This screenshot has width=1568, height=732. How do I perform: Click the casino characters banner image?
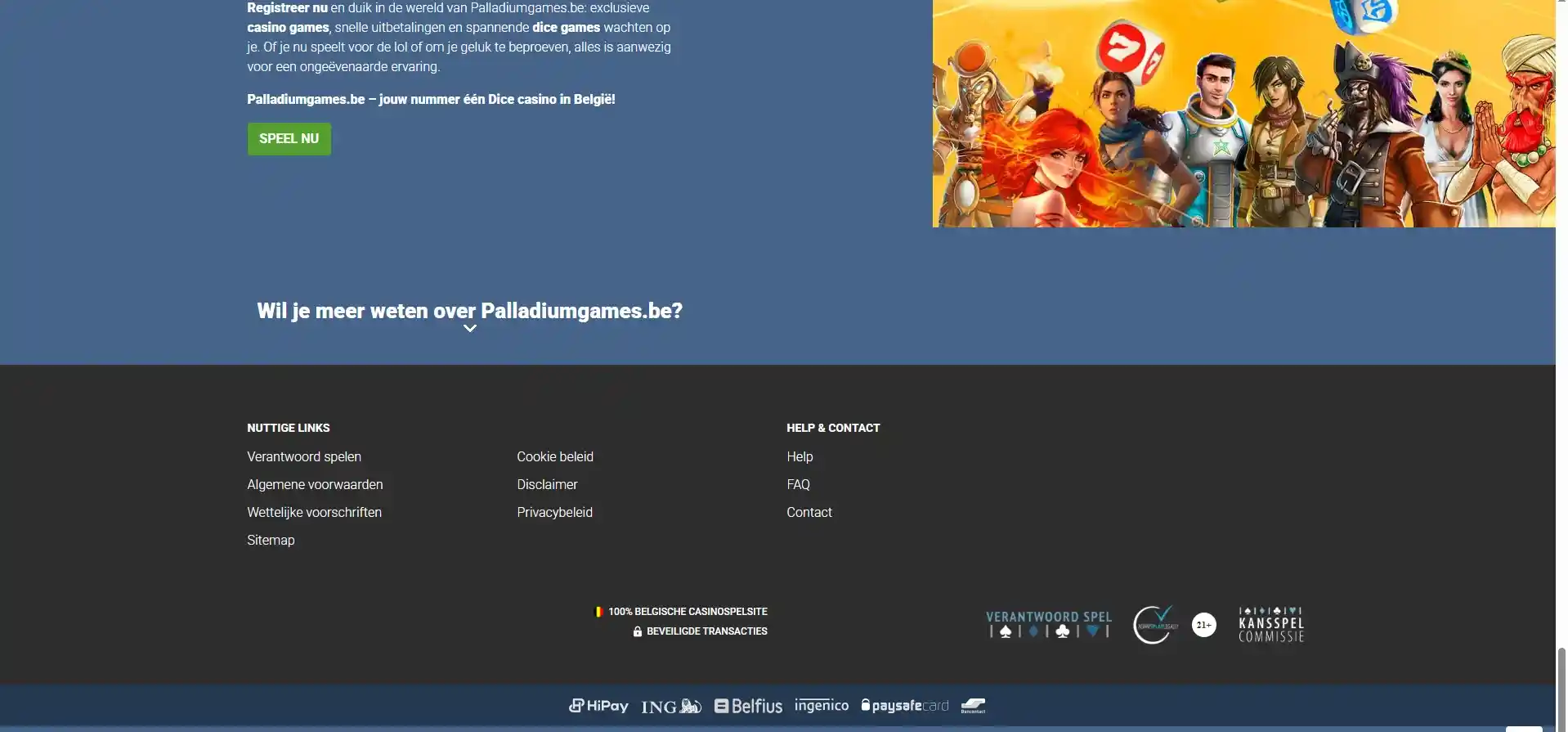[x=1243, y=113]
